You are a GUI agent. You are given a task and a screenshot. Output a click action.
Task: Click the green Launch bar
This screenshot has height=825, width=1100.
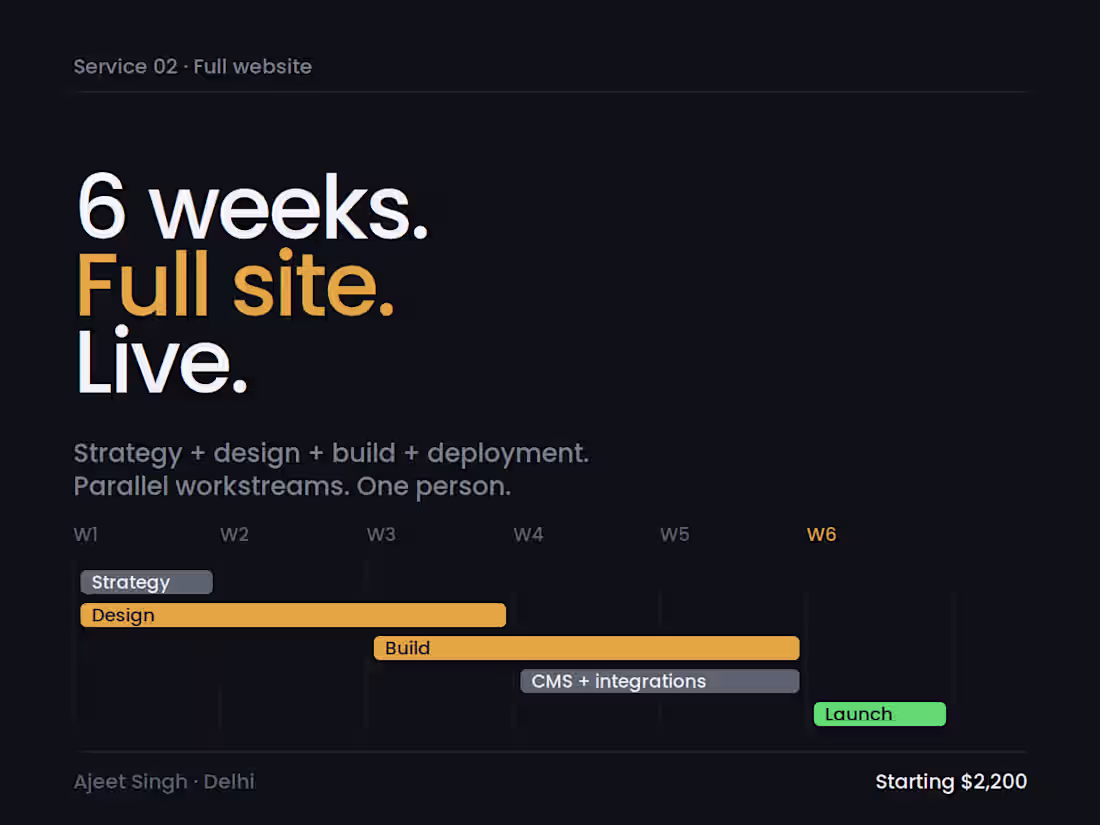(x=880, y=714)
